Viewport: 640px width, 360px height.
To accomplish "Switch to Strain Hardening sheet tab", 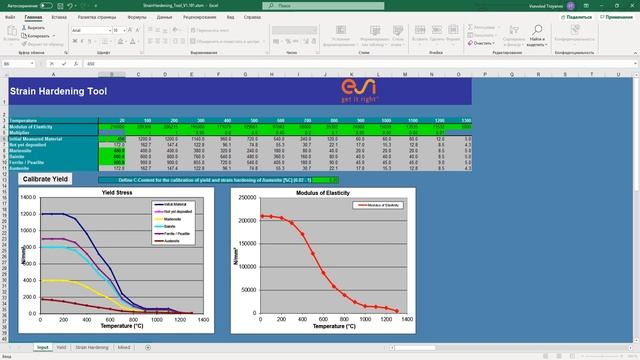I will tap(92, 347).
